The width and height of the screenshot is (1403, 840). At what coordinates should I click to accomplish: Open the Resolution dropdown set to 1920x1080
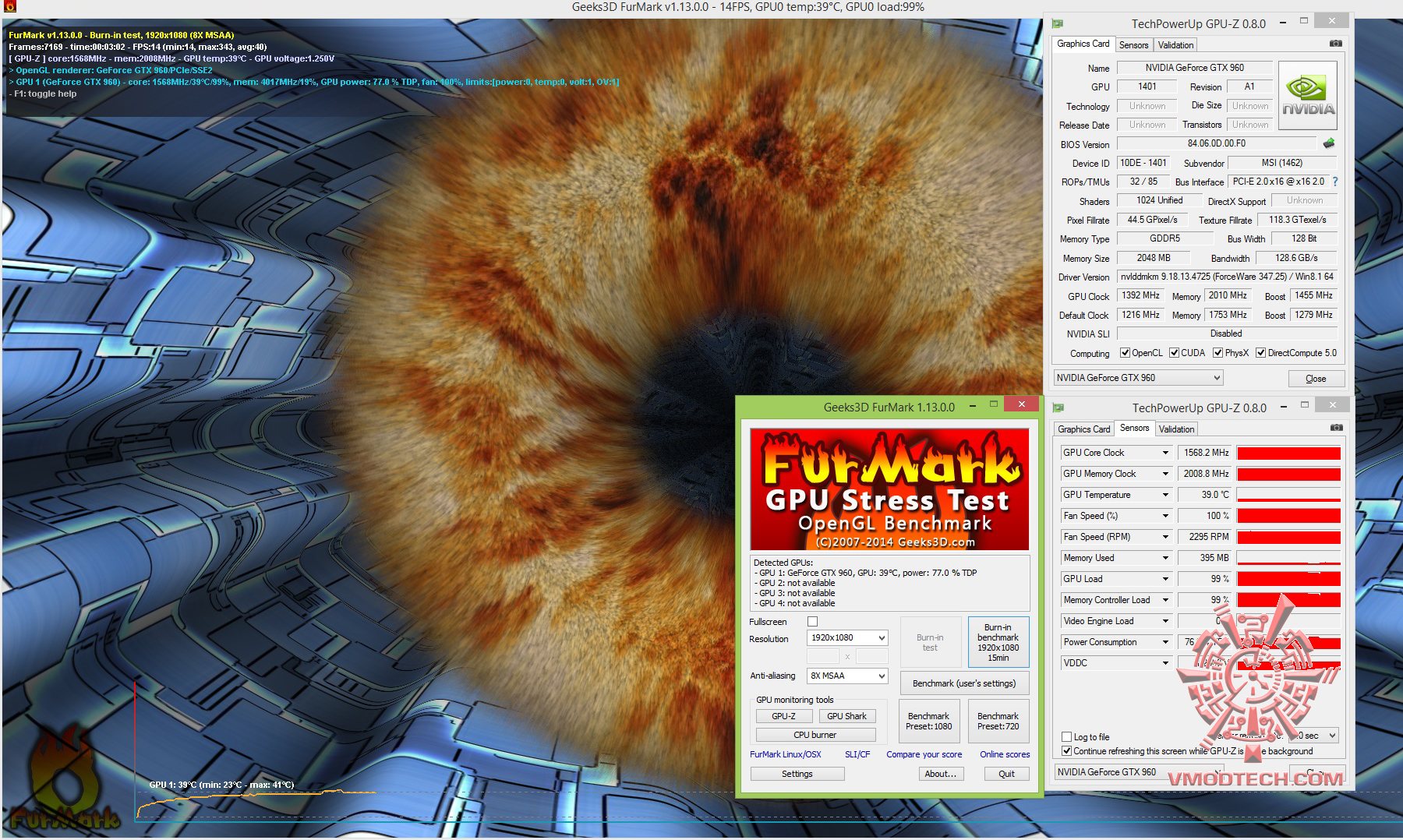pyautogui.click(x=847, y=637)
